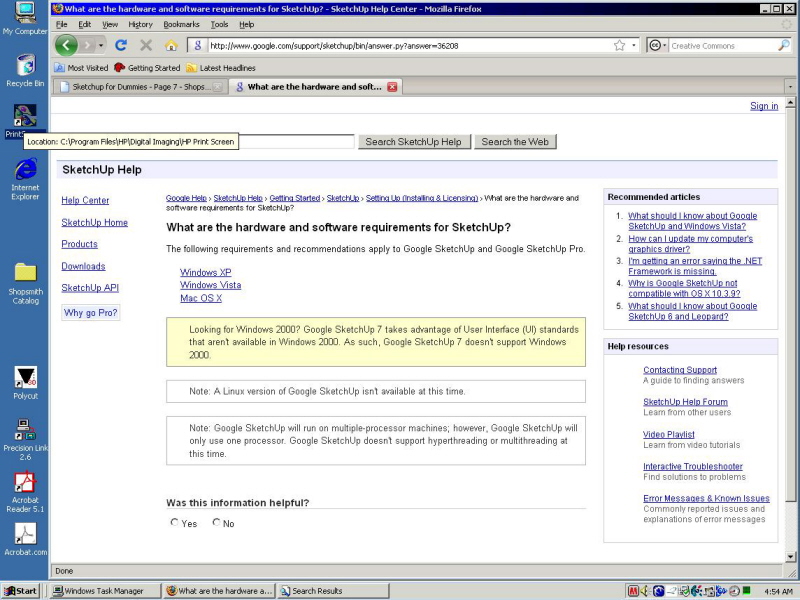Focus the Creative Commons search field
Screen dimensions: 800x600
[722, 45]
